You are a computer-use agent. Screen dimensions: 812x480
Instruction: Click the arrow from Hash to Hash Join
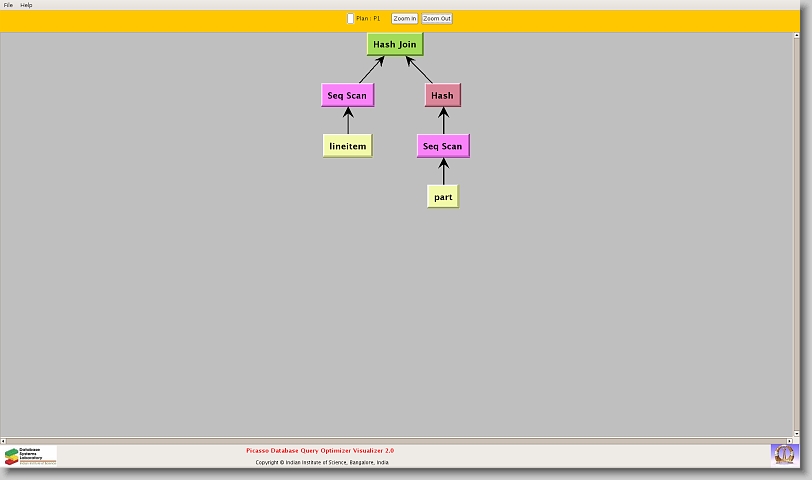pos(420,70)
